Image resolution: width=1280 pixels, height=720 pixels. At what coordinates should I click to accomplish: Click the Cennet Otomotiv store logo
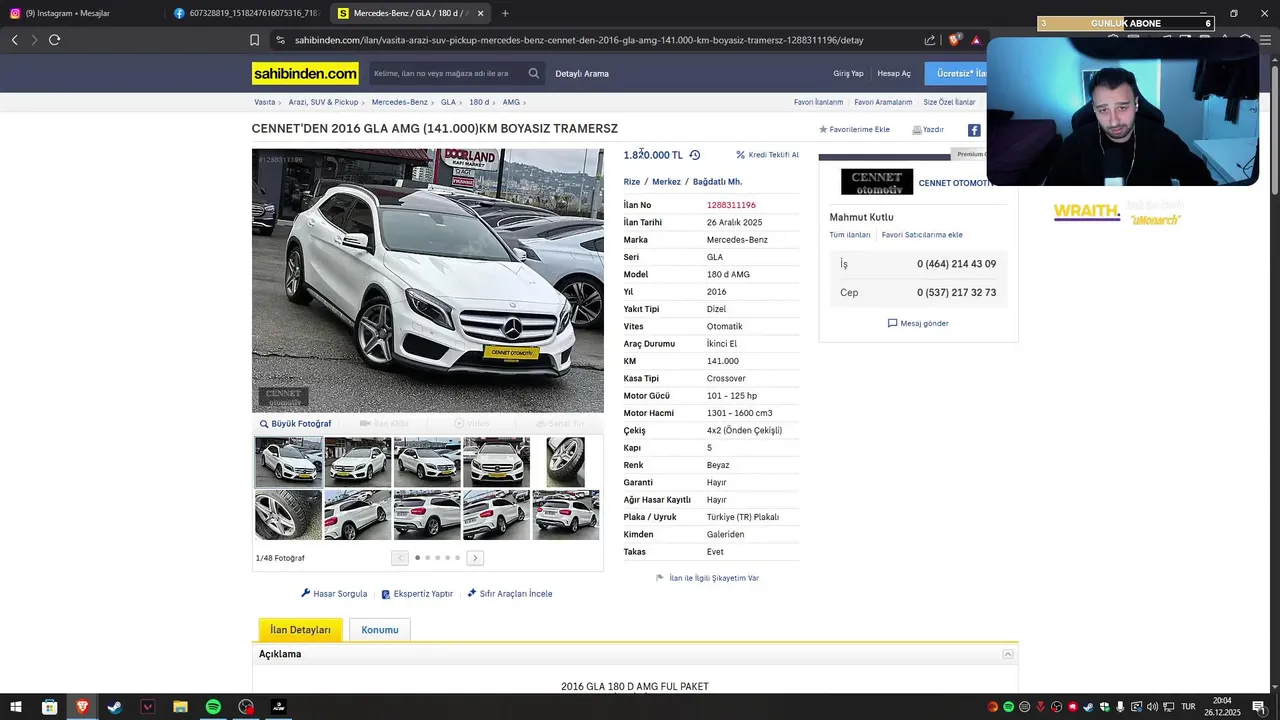pyautogui.click(x=877, y=182)
